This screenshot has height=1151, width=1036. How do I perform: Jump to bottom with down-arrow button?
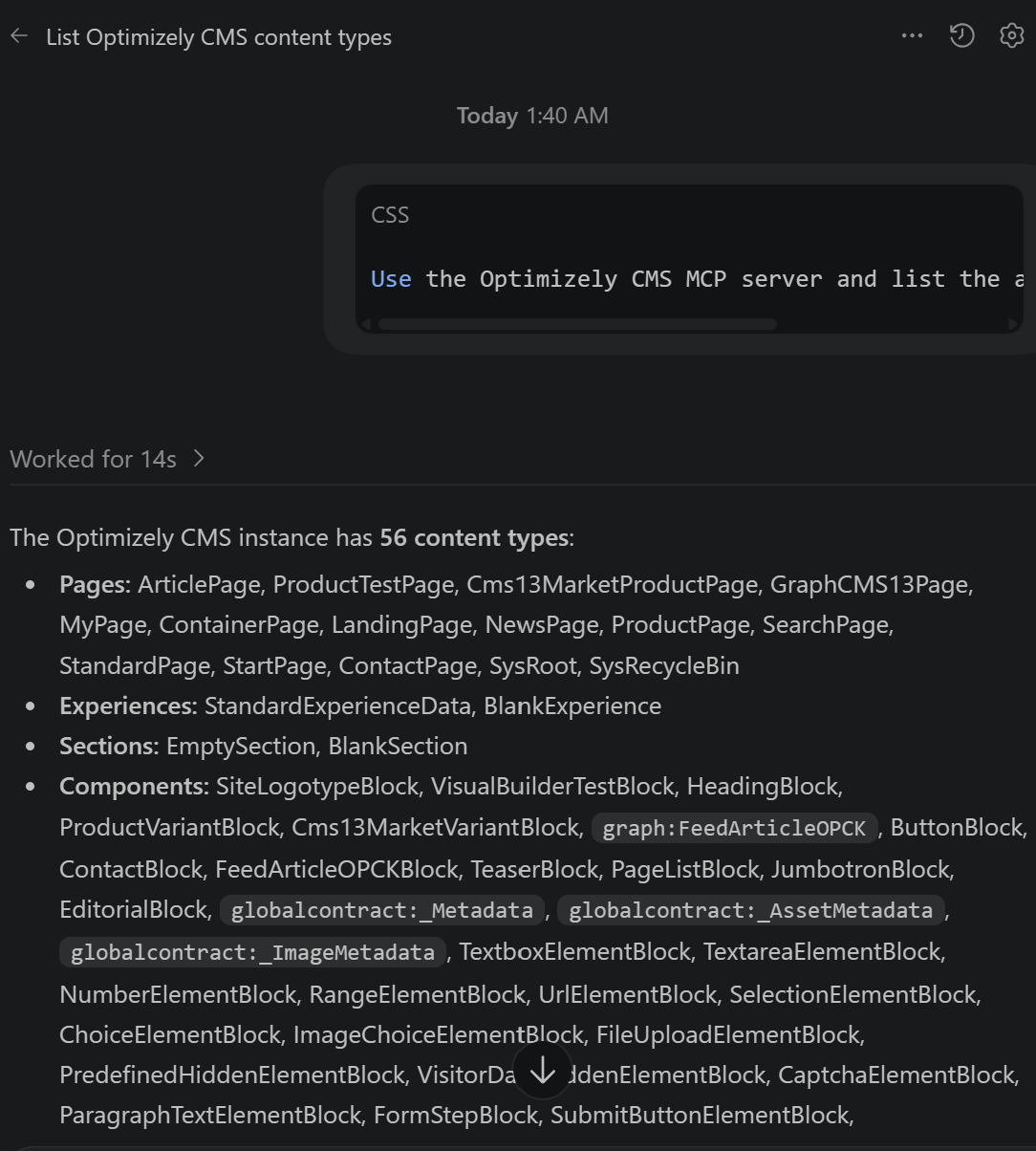[543, 1071]
